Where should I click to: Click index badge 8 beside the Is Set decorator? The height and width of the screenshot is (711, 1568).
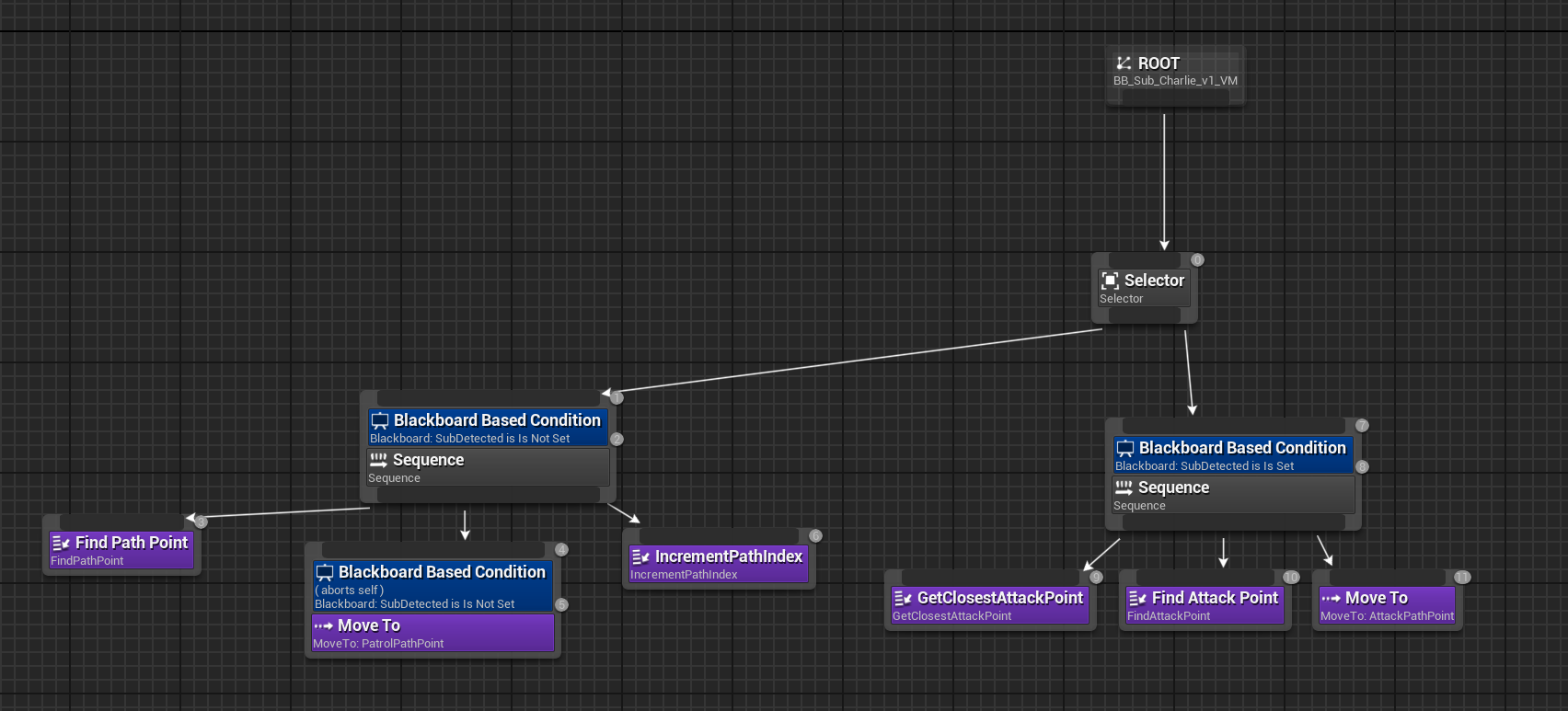point(1362,466)
